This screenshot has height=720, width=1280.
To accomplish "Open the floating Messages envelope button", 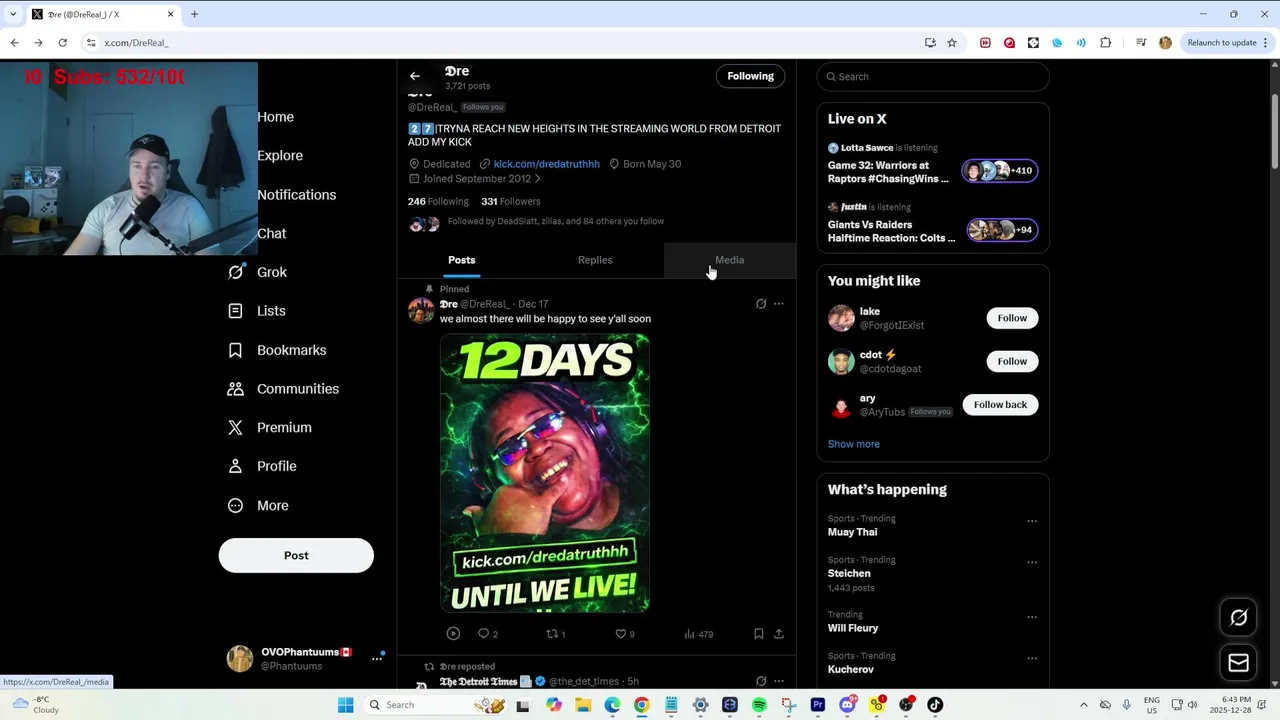I will 1238,662.
